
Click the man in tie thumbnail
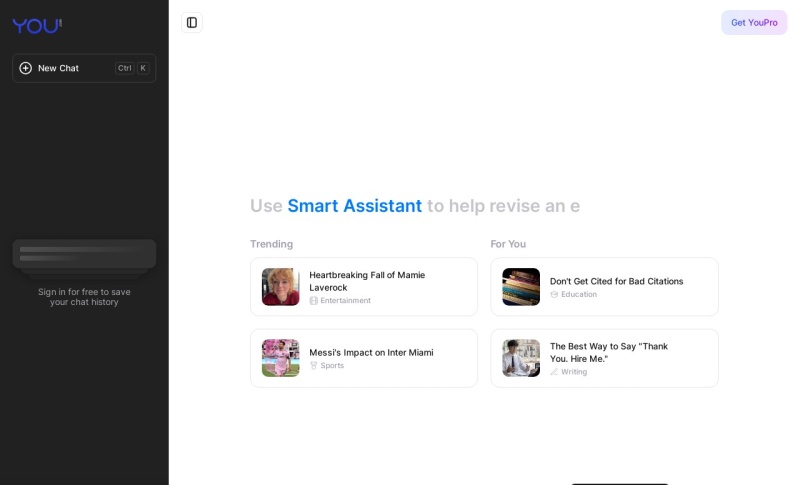click(x=521, y=358)
